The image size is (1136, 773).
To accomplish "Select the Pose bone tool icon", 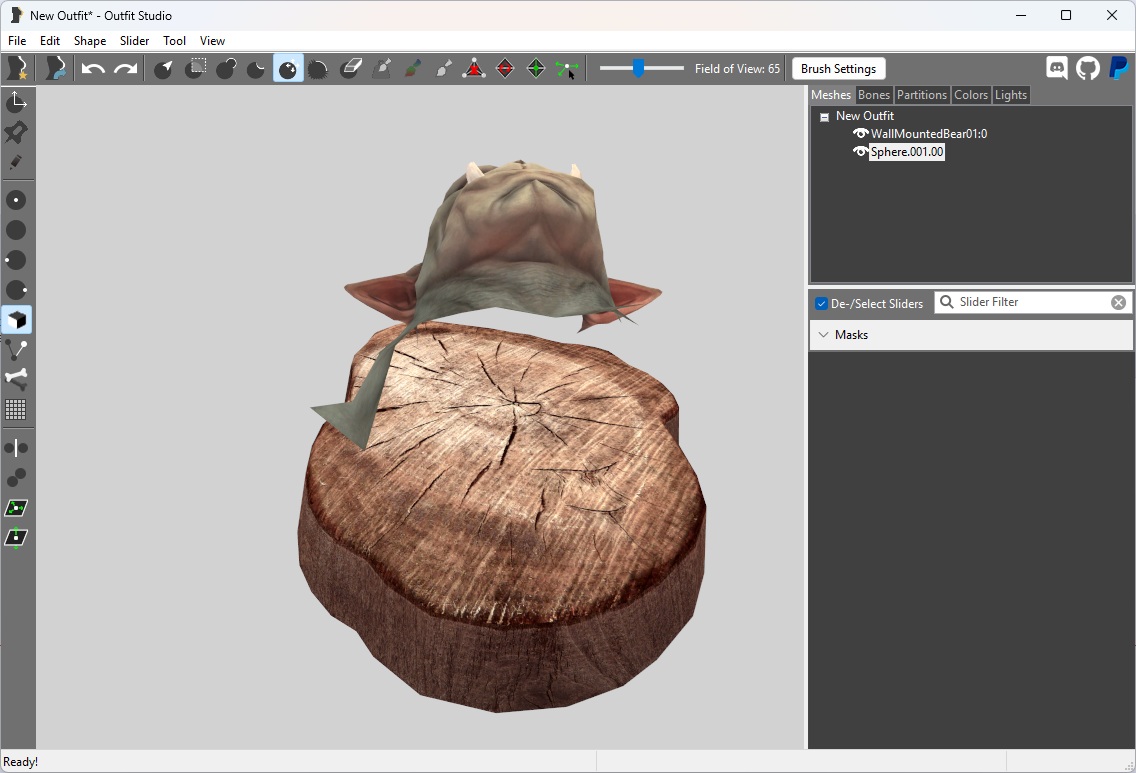I will [x=16, y=378].
